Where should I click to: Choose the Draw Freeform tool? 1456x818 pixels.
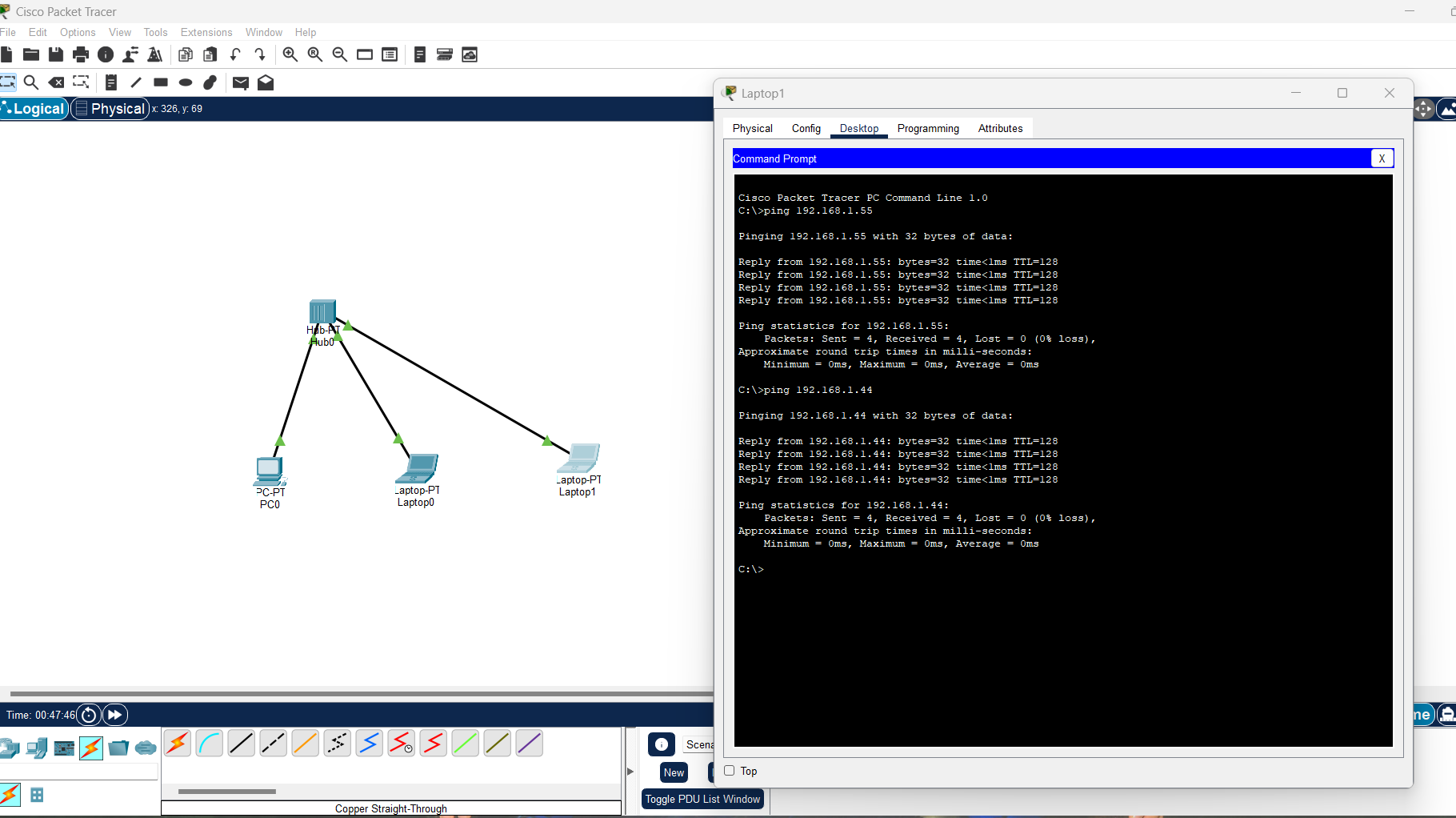[x=210, y=82]
